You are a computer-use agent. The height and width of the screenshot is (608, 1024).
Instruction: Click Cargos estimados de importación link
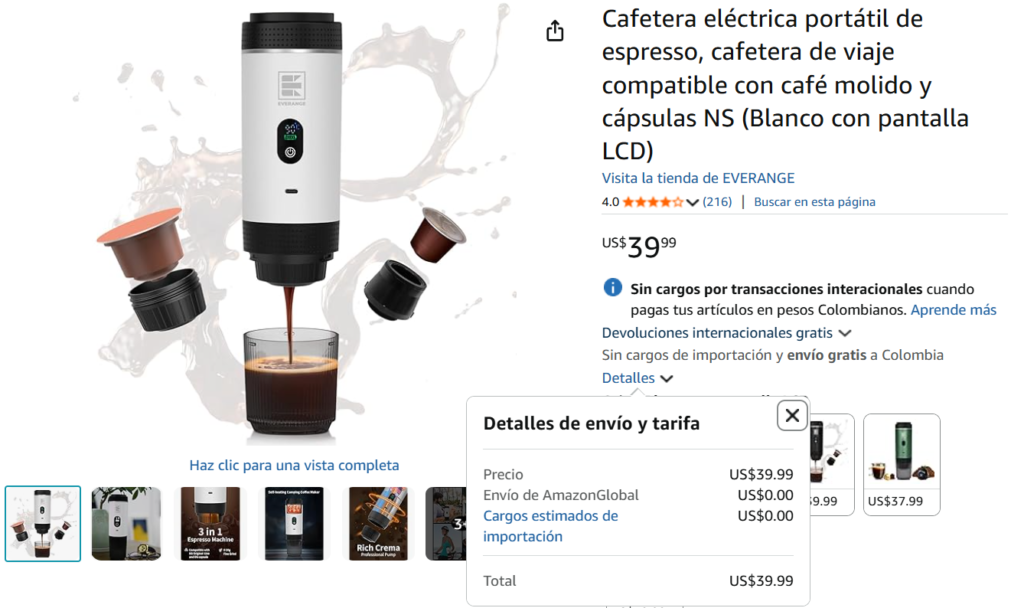(551, 526)
